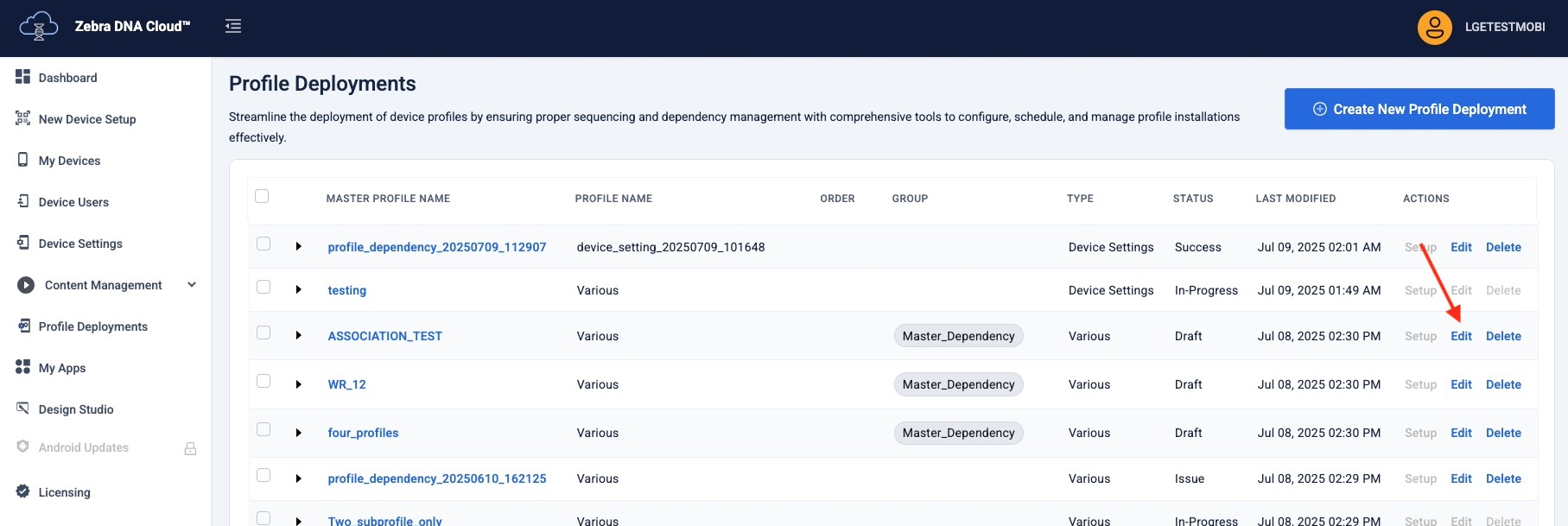Click the My Apps grid icon
The width and height of the screenshot is (1568, 526).
click(x=23, y=367)
